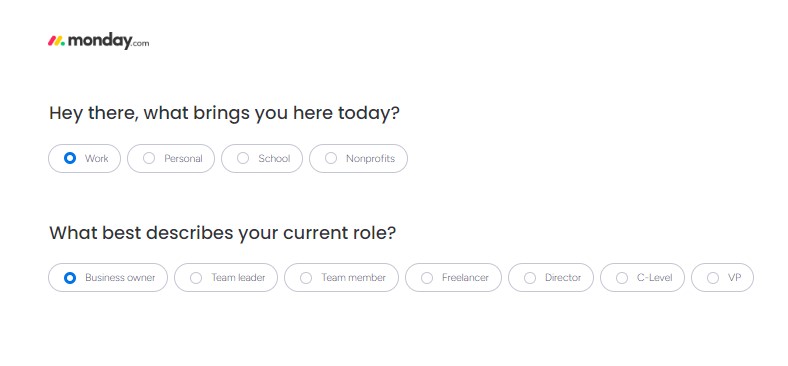Click the empty radio circle beside Personal
This screenshot has width=788, height=366.
click(x=149, y=158)
